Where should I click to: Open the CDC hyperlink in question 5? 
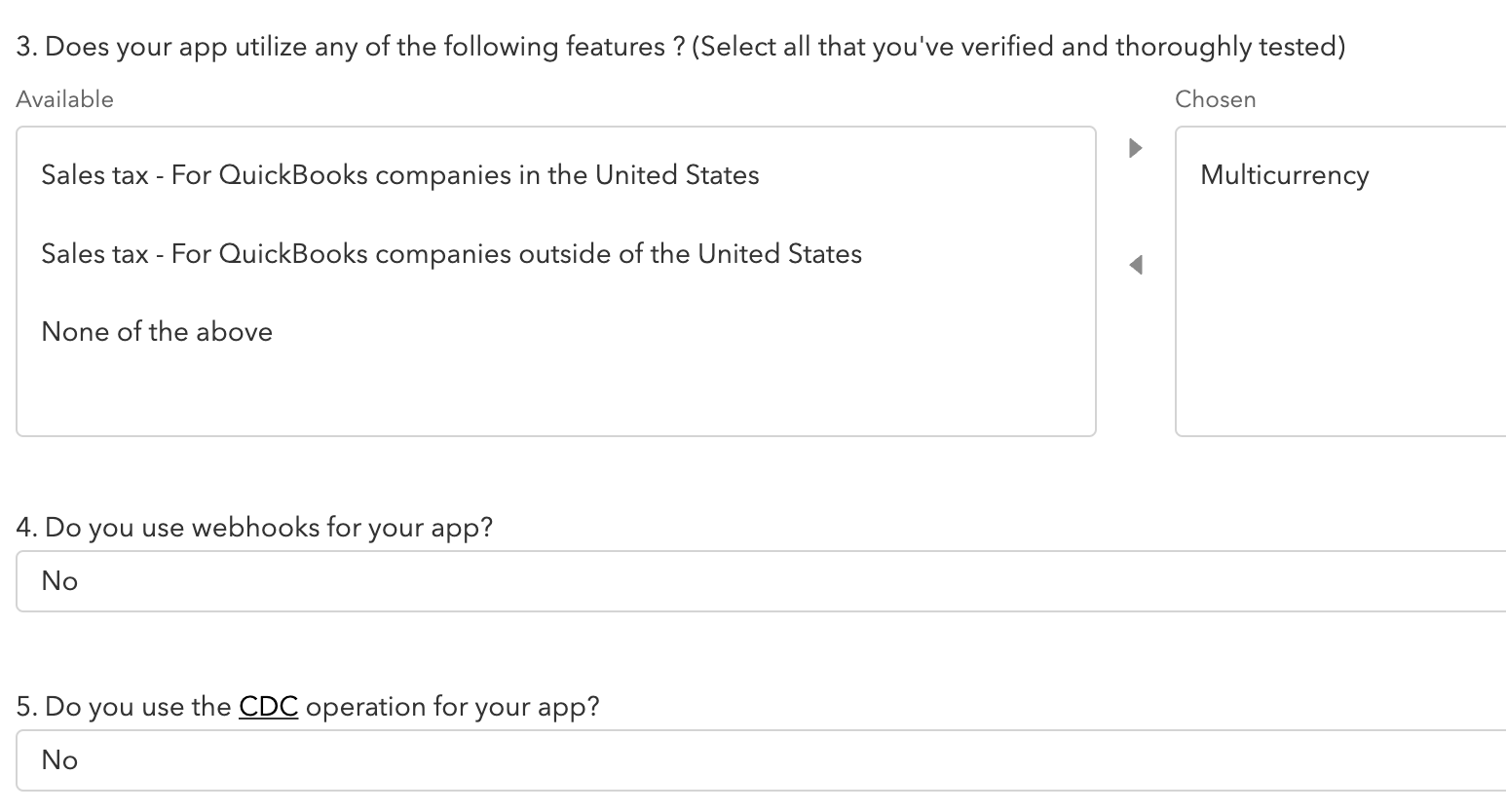(268, 707)
